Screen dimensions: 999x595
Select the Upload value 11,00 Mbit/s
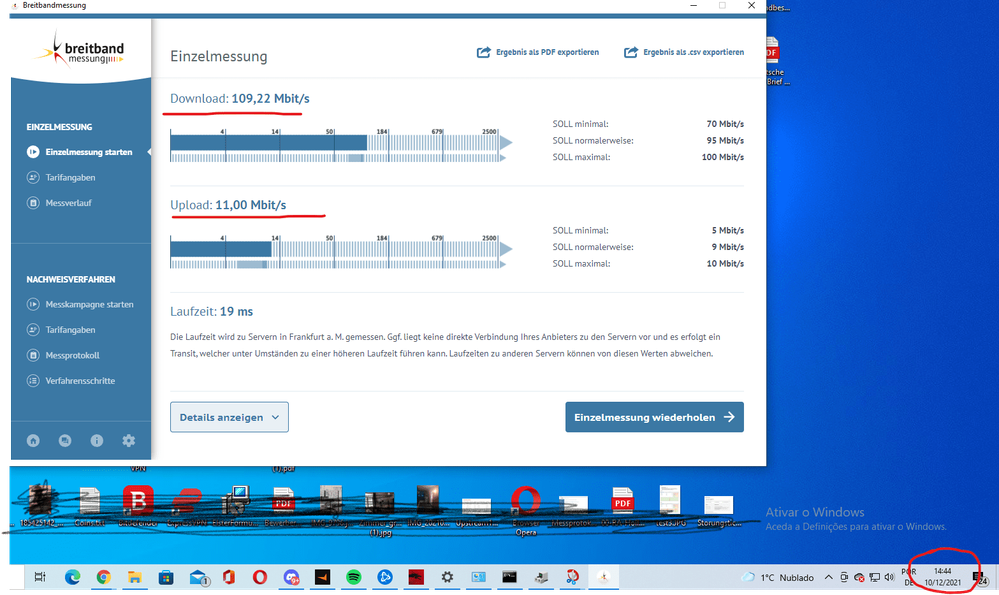250,205
